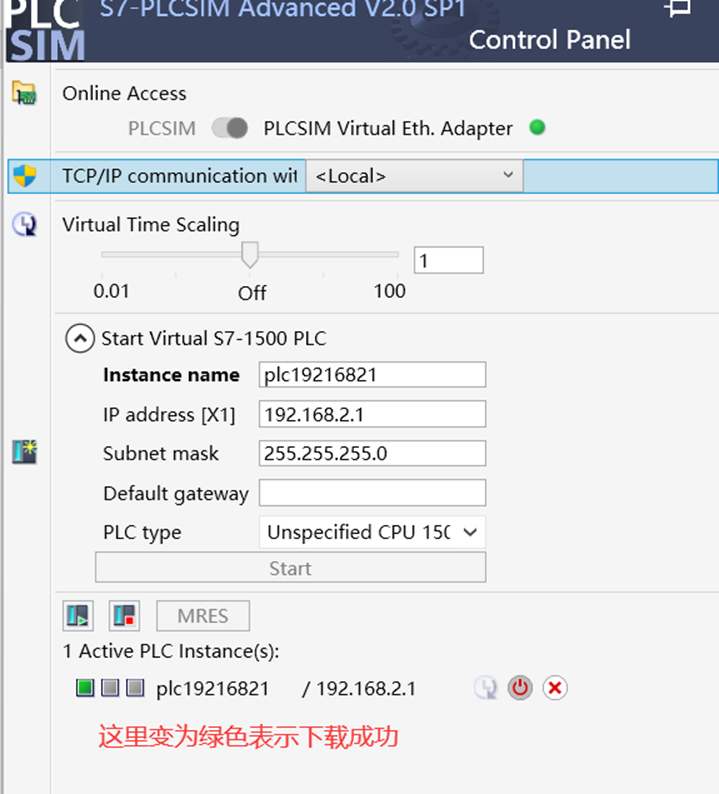Viewport: 719px width, 794px height.
Task: Click the third gray status LED of plc19216821
Action: (x=135, y=688)
